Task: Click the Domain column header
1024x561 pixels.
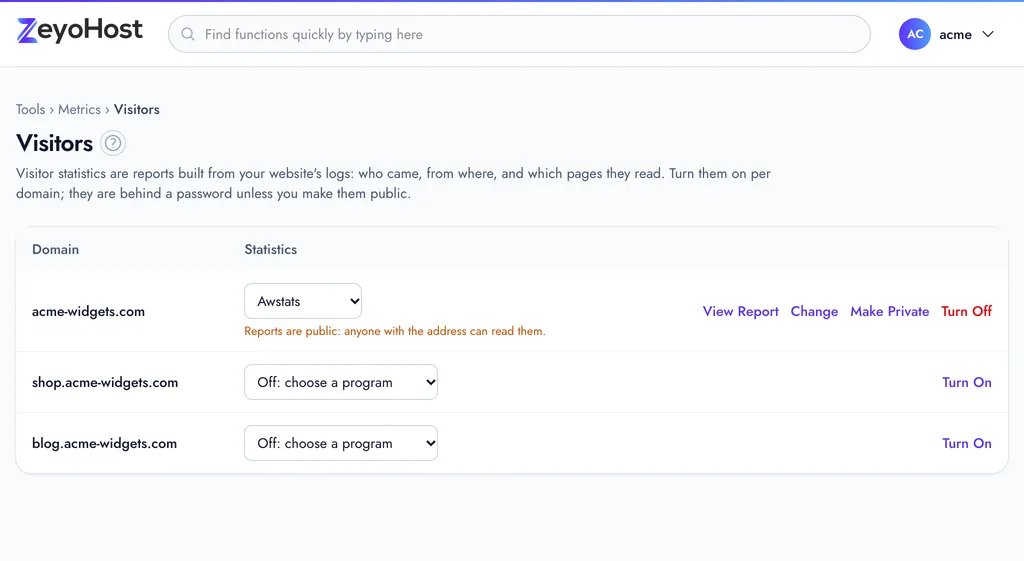Action: pos(56,249)
